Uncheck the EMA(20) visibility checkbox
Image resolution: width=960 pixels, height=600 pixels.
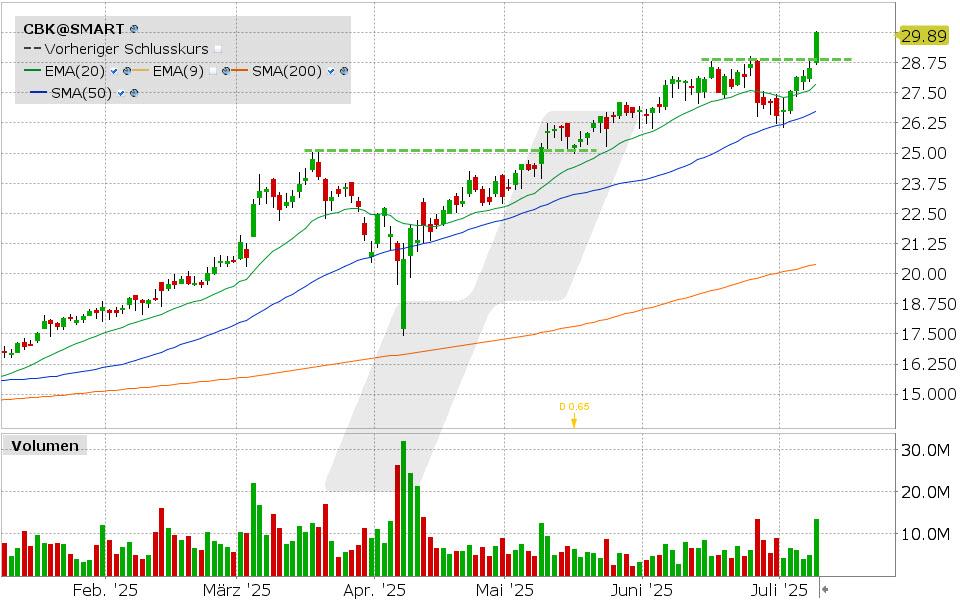(114, 71)
